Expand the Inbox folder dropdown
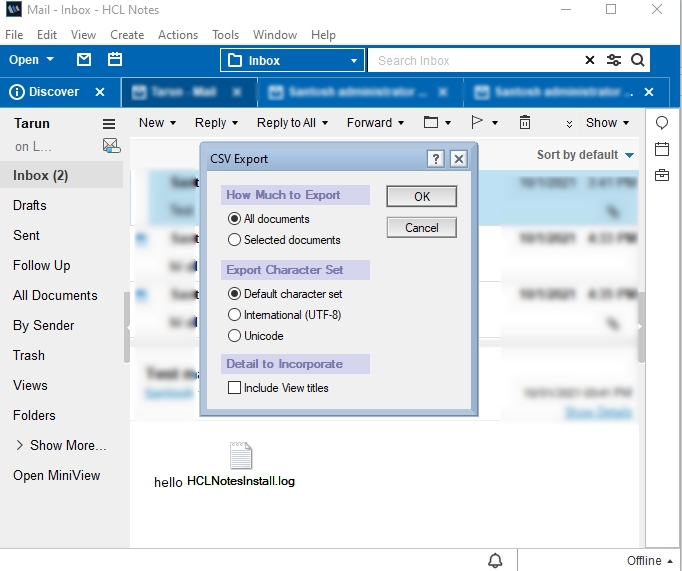The height and width of the screenshot is (571, 682). click(354, 61)
